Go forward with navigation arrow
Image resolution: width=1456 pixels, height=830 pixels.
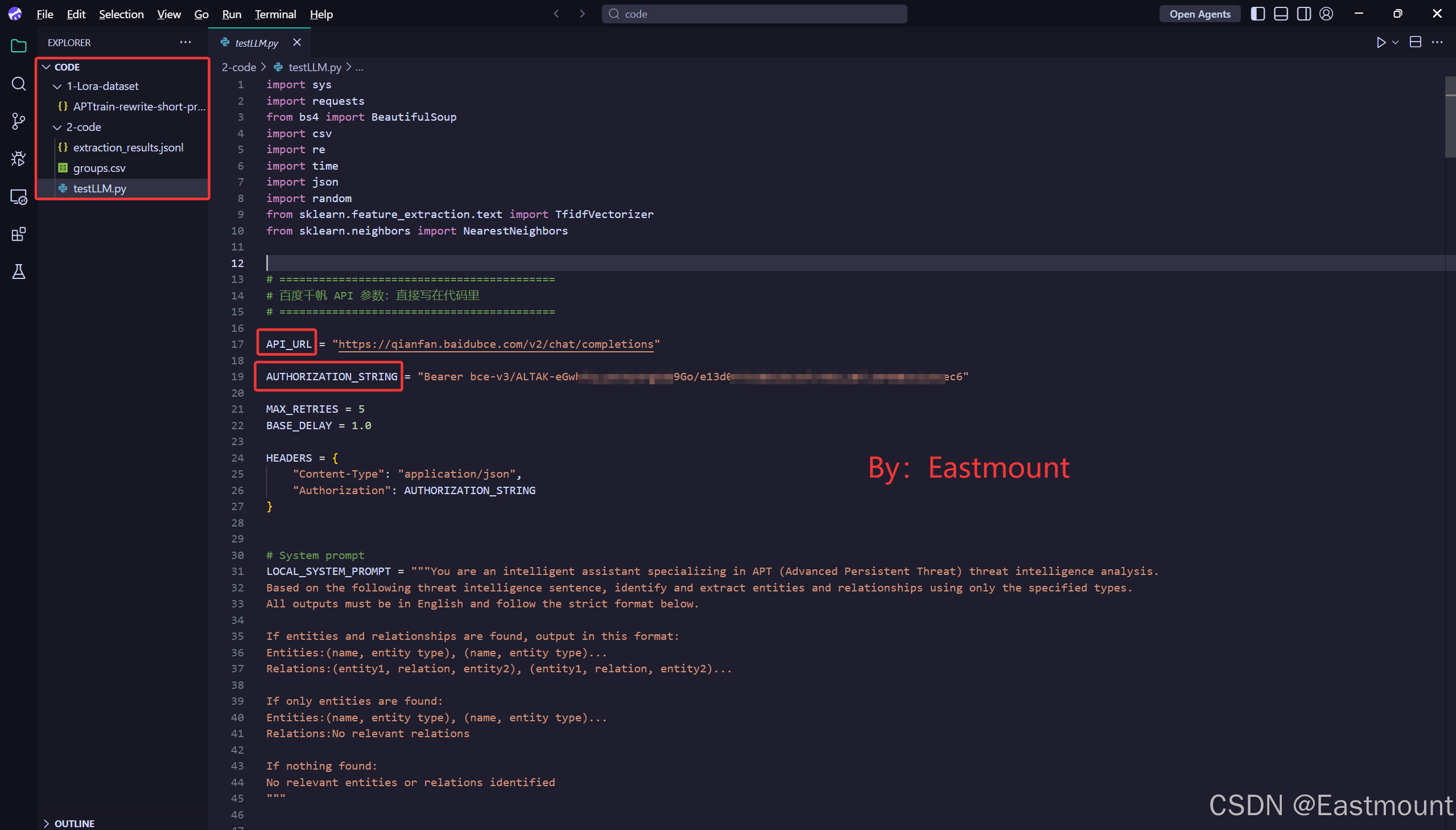[x=582, y=14]
